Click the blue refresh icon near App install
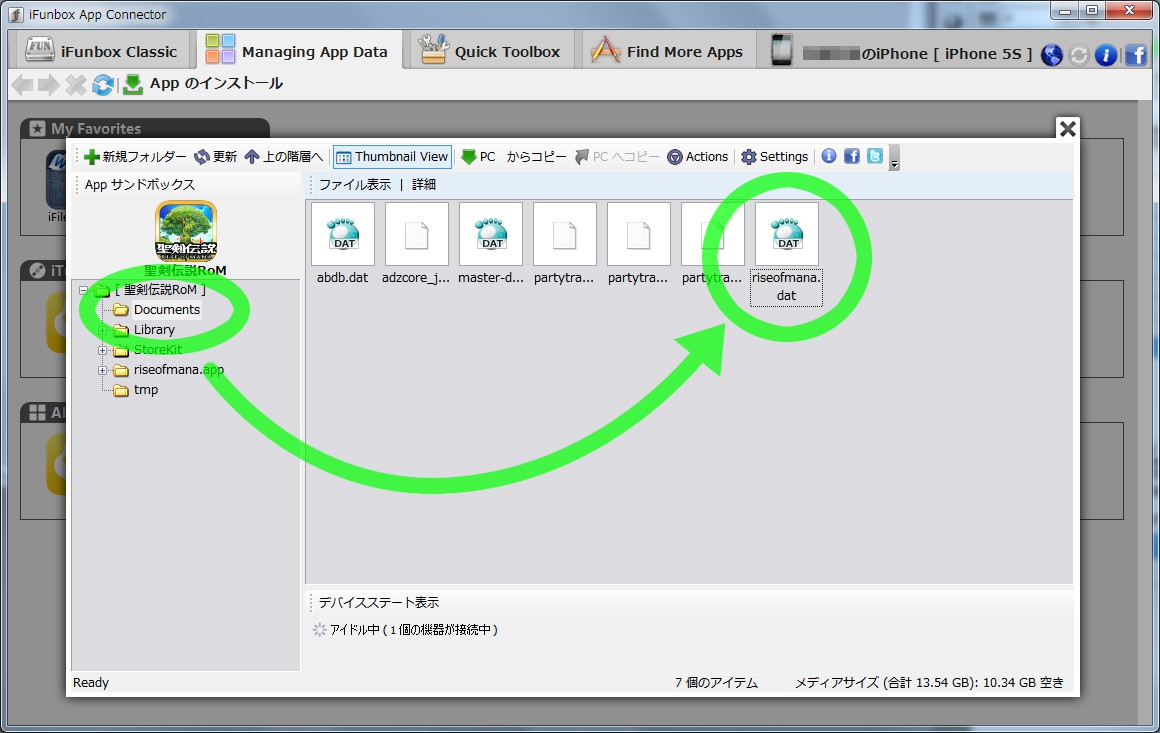The width and height of the screenshot is (1160, 733). (x=103, y=85)
